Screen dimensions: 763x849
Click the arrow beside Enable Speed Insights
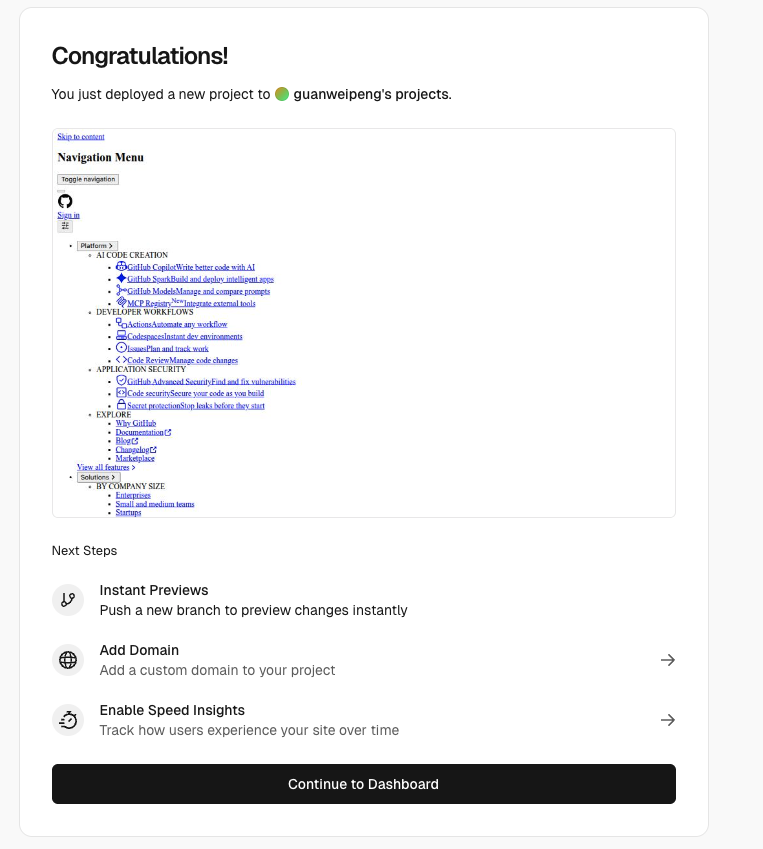point(668,720)
